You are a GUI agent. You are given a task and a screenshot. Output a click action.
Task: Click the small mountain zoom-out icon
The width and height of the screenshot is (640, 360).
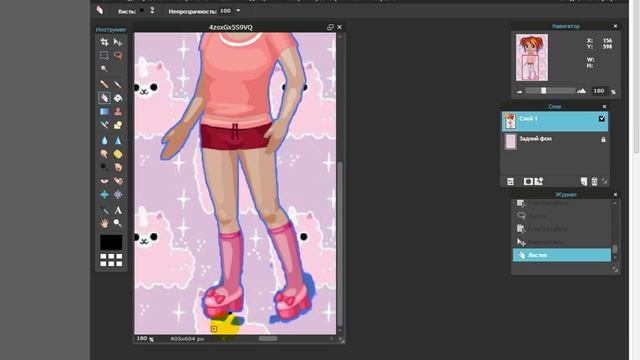[x=520, y=91]
